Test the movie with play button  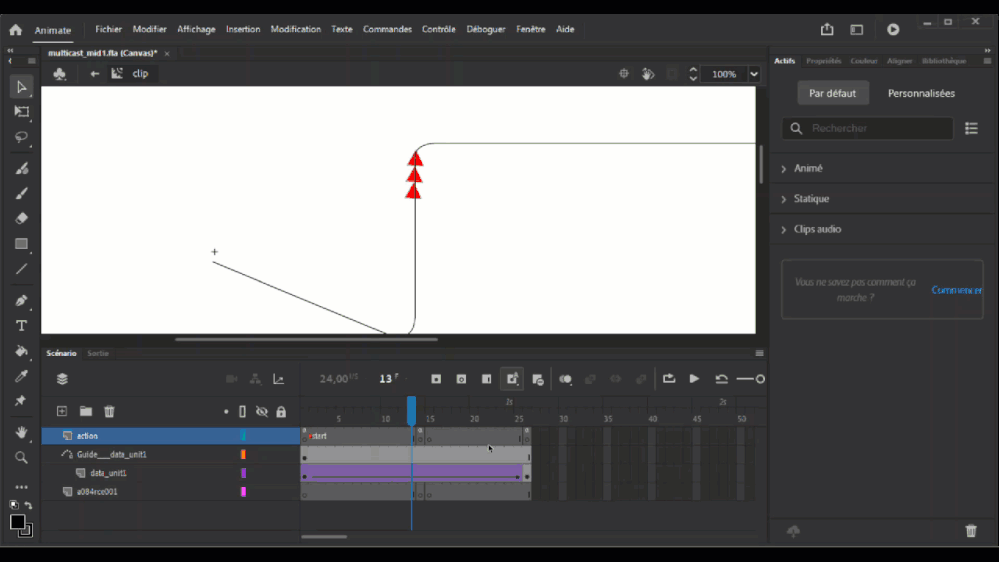coord(893,29)
